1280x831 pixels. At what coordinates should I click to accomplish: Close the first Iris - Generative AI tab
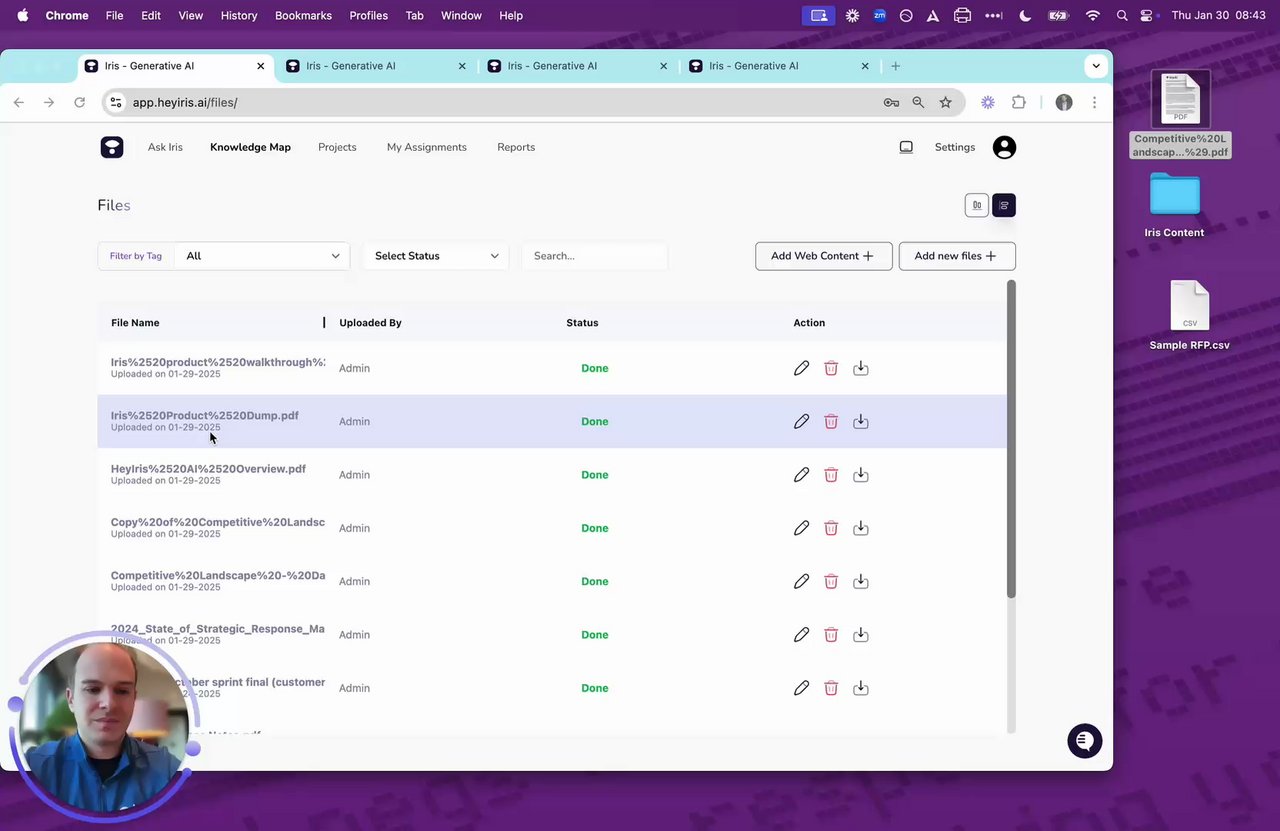pos(261,66)
